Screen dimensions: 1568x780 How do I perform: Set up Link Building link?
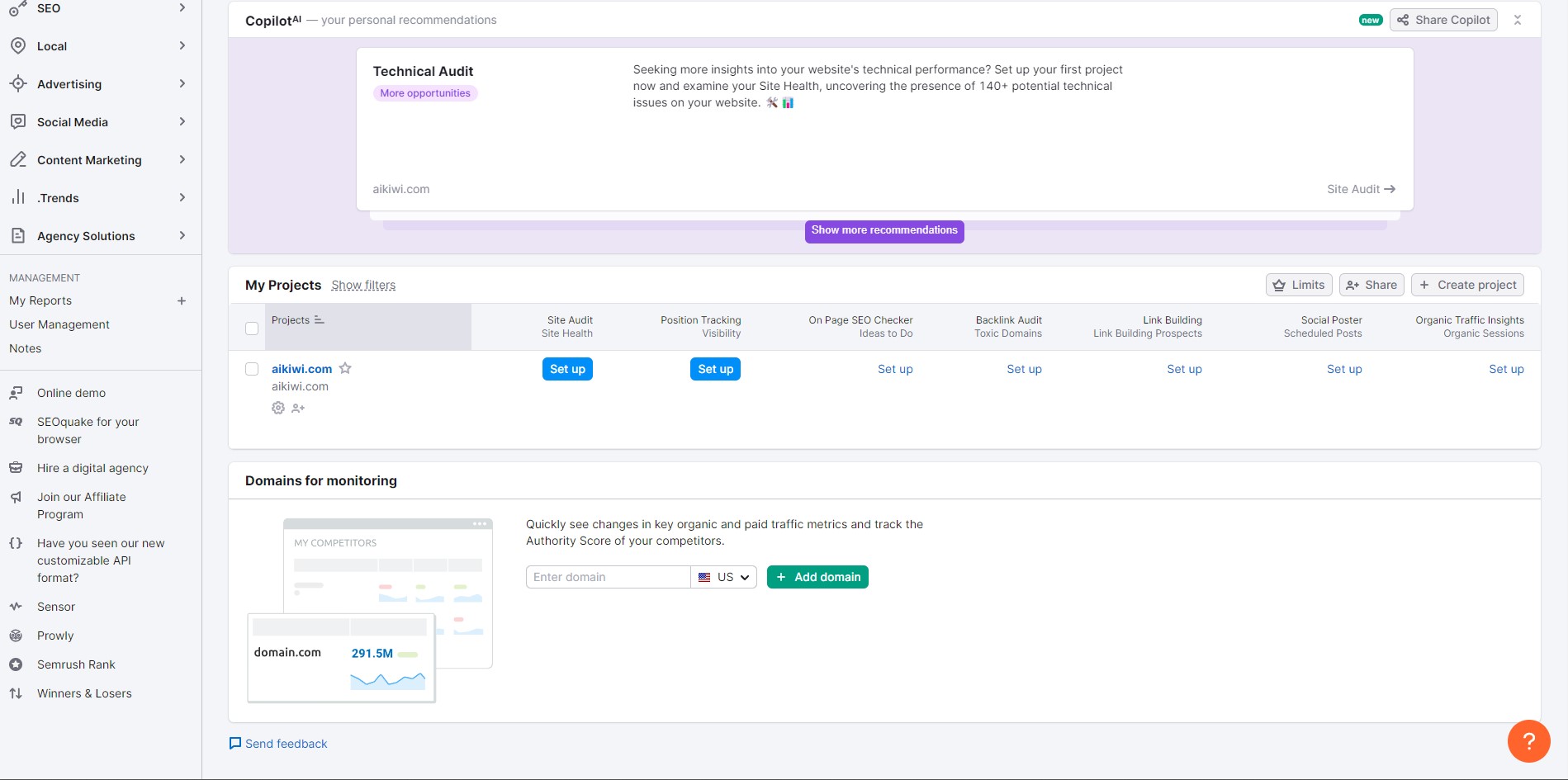coord(1184,369)
